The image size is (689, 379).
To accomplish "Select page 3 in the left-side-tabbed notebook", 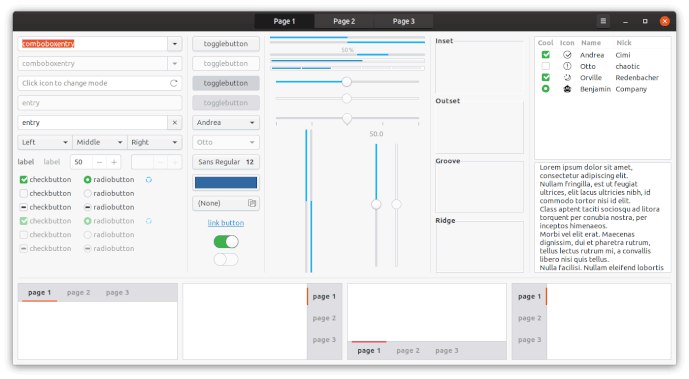I will click(529, 339).
